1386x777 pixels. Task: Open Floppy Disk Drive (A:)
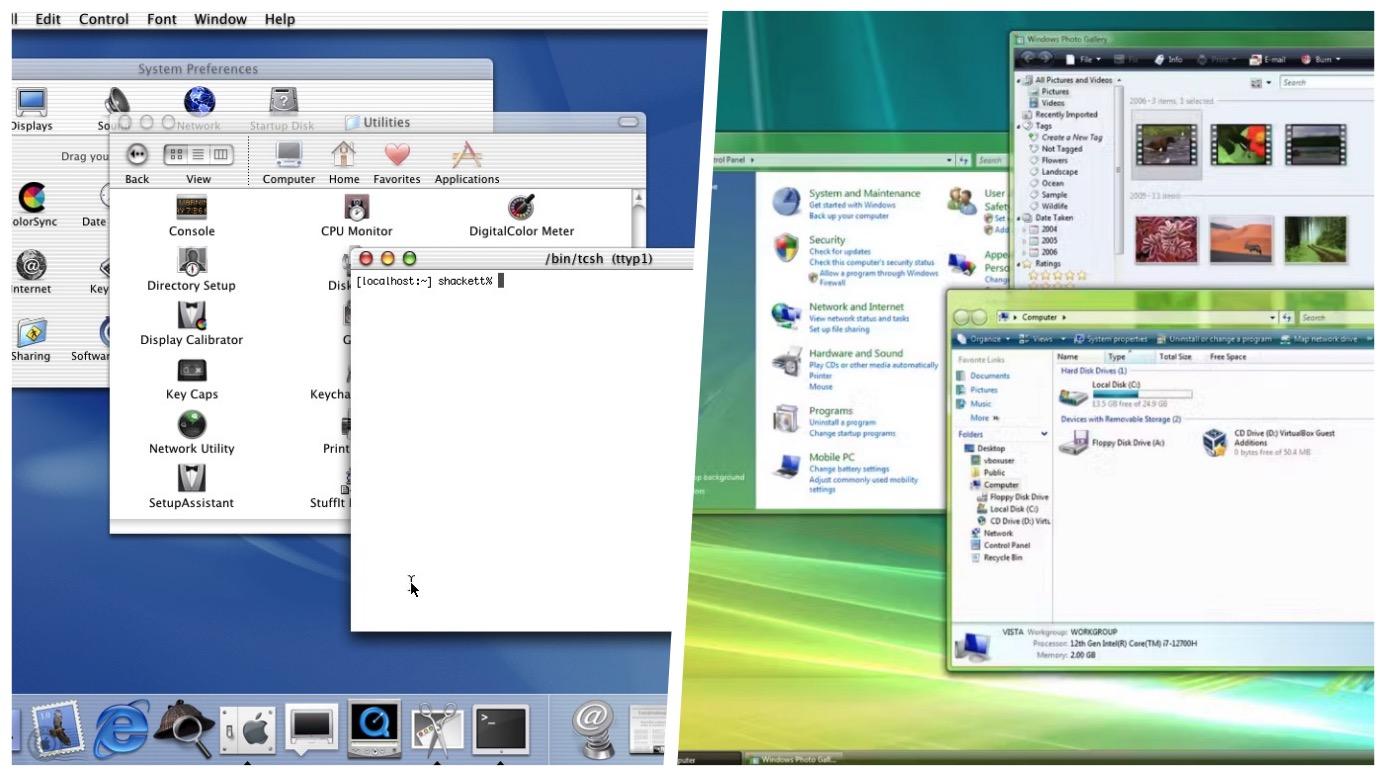coord(1111,442)
